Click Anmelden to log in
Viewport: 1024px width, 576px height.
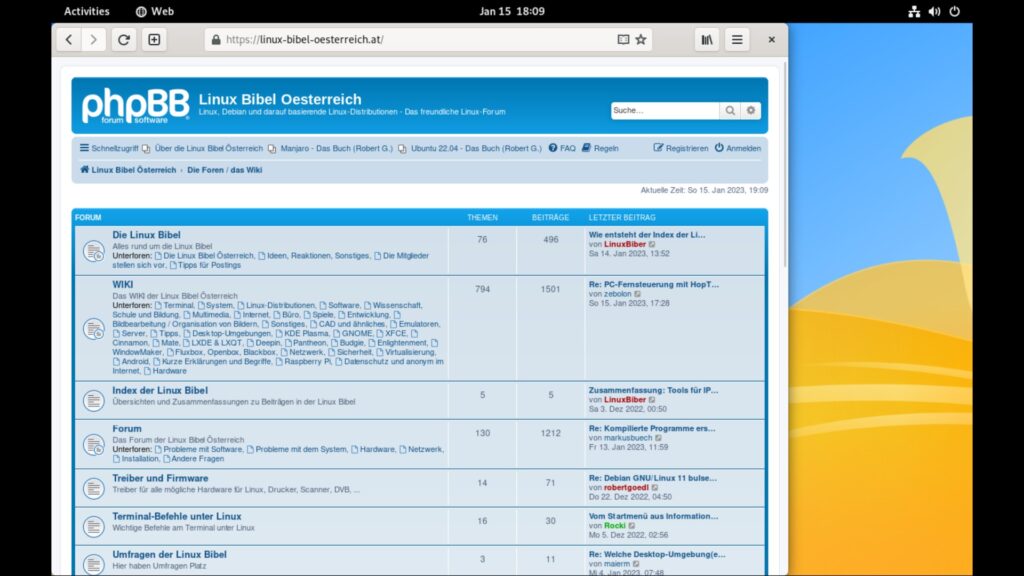tap(737, 148)
